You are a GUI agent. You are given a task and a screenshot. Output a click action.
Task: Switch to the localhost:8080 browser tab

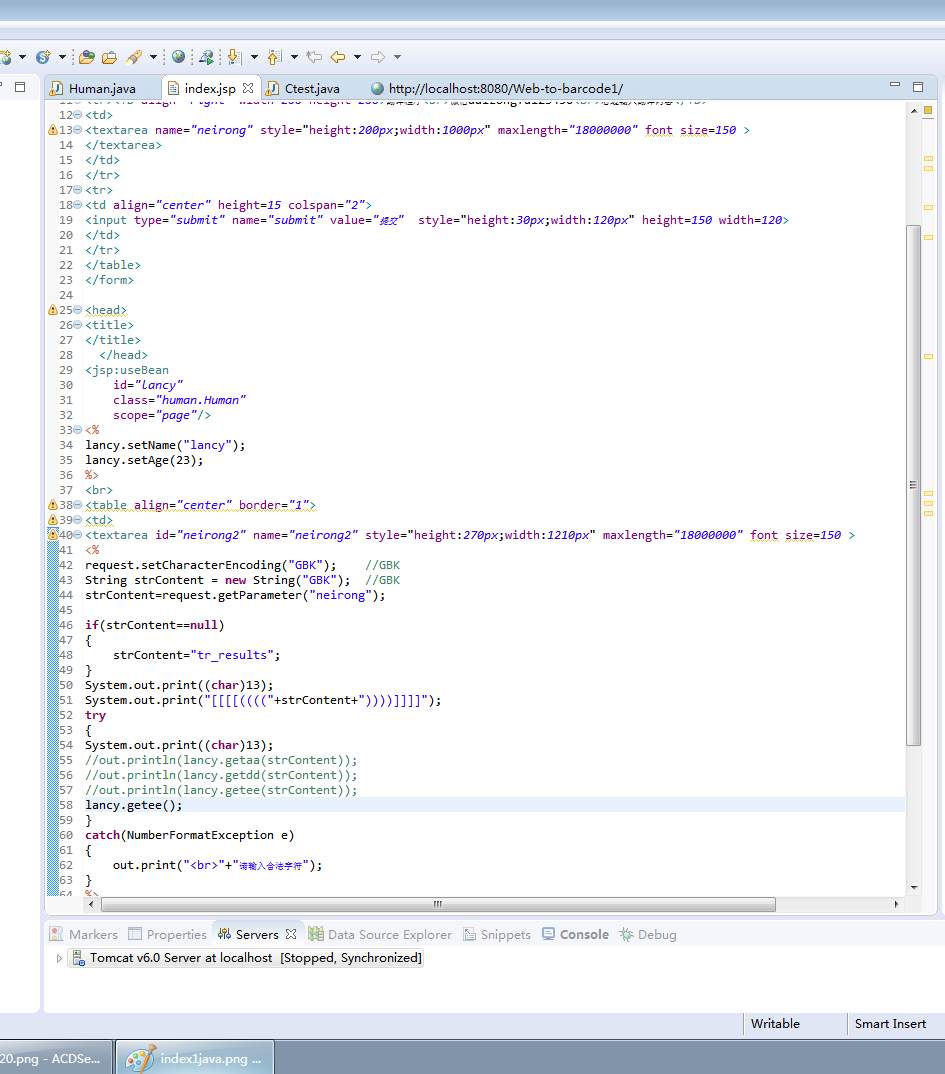point(497,88)
